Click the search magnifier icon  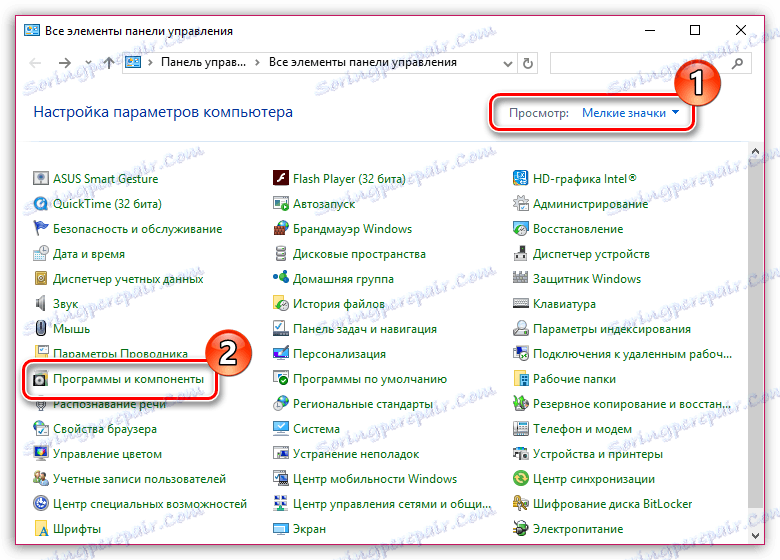(738, 63)
